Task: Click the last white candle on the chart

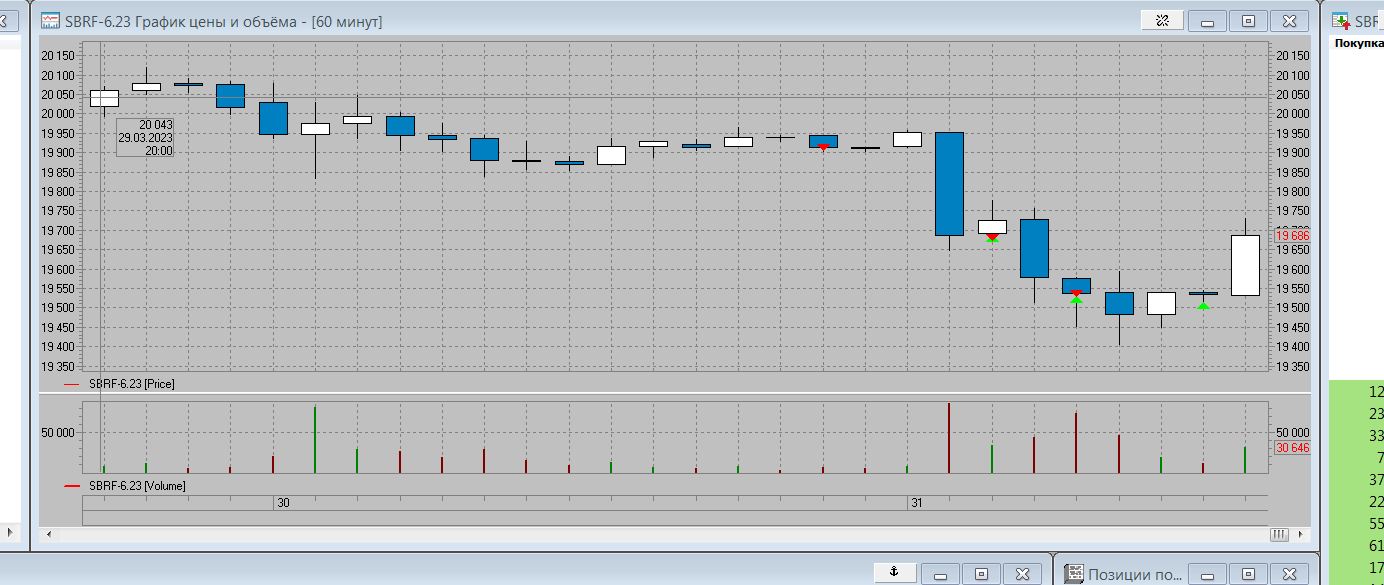Action: [1245, 265]
